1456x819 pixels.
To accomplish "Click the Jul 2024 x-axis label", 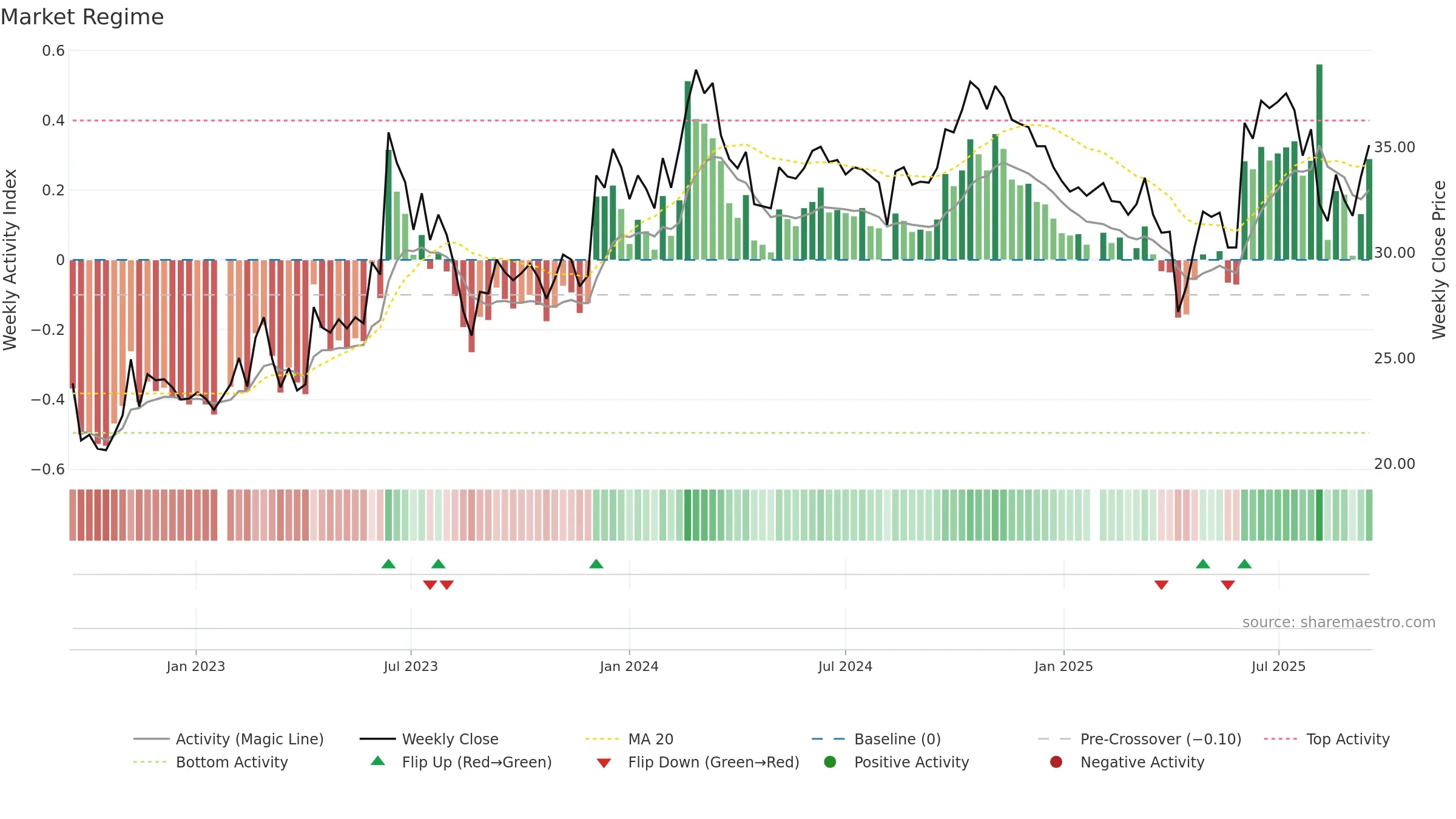I will click(x=845, y=667).
